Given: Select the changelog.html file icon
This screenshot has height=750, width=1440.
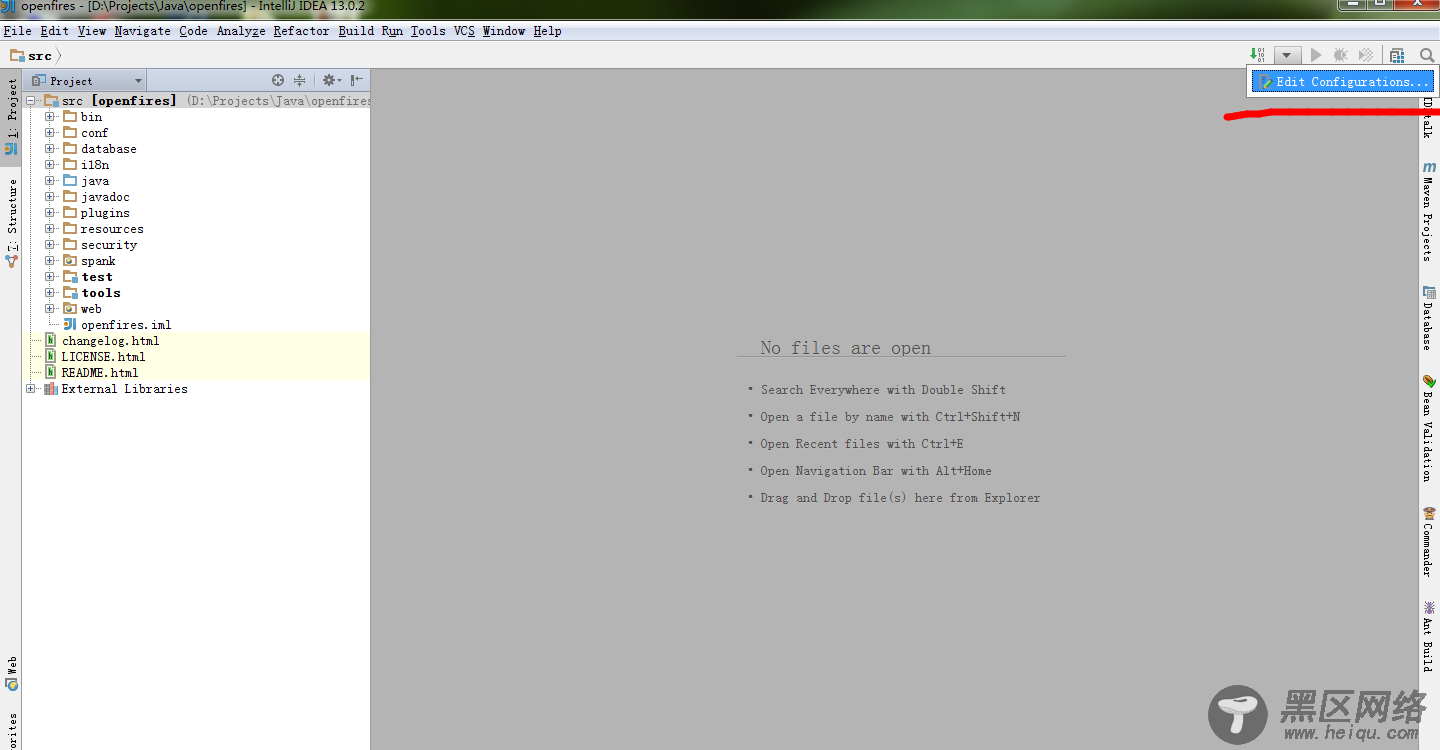Looking at the screenshot, I should click(50, 341).
